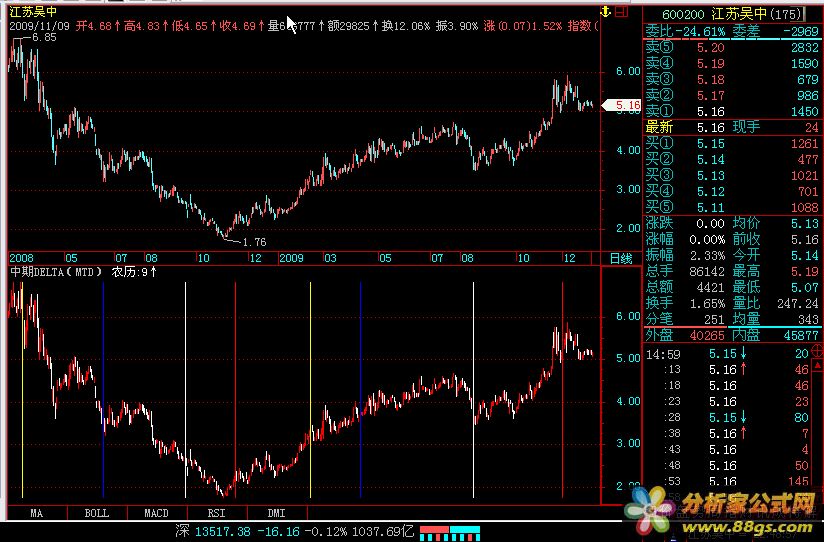Screen dimensions: 824x542
Task: Select the red cycle line near 12 2009
Action: [562, 389]
